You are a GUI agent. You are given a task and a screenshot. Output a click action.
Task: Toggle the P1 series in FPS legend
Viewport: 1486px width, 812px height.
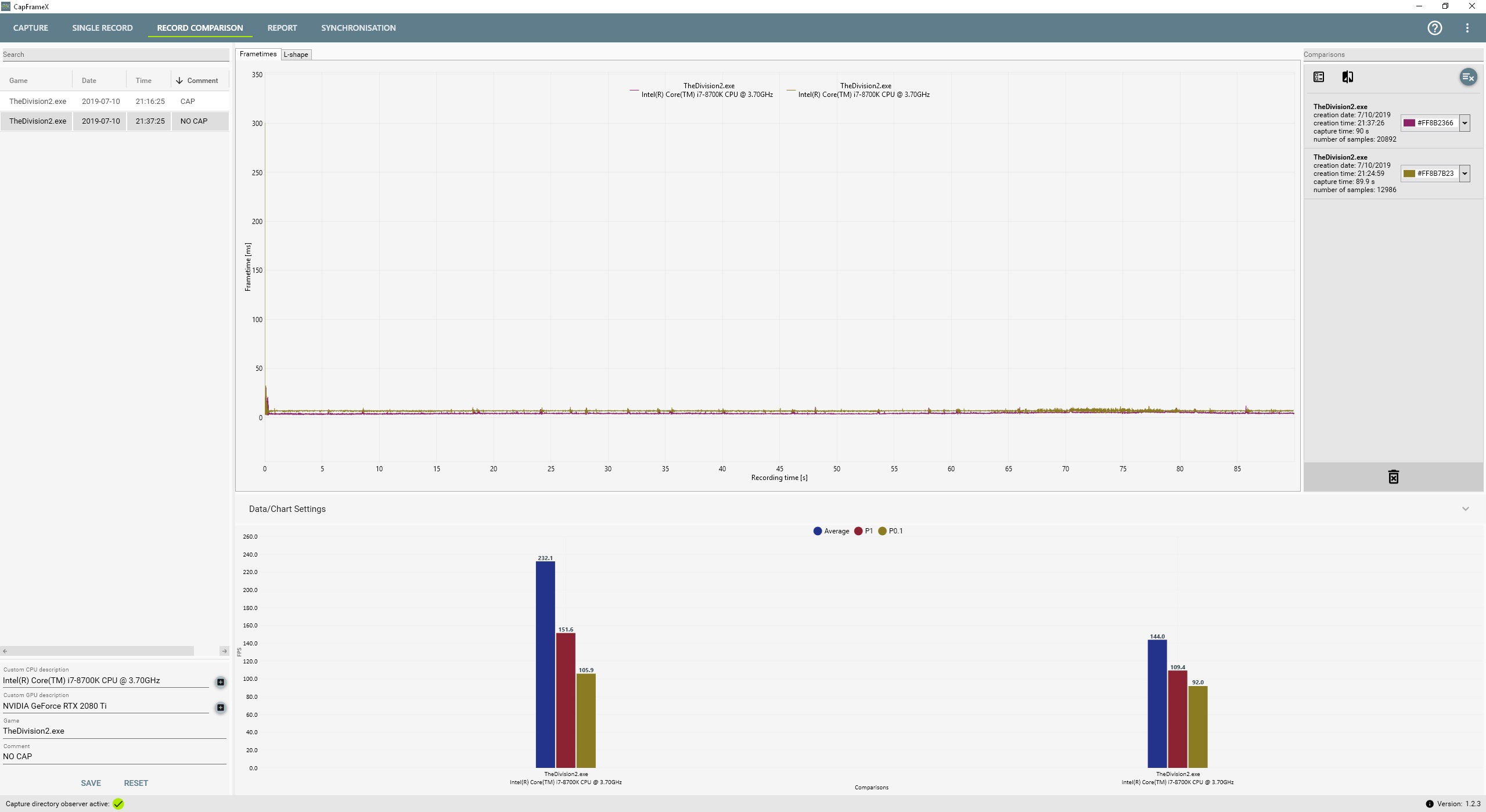click(863, 531)
